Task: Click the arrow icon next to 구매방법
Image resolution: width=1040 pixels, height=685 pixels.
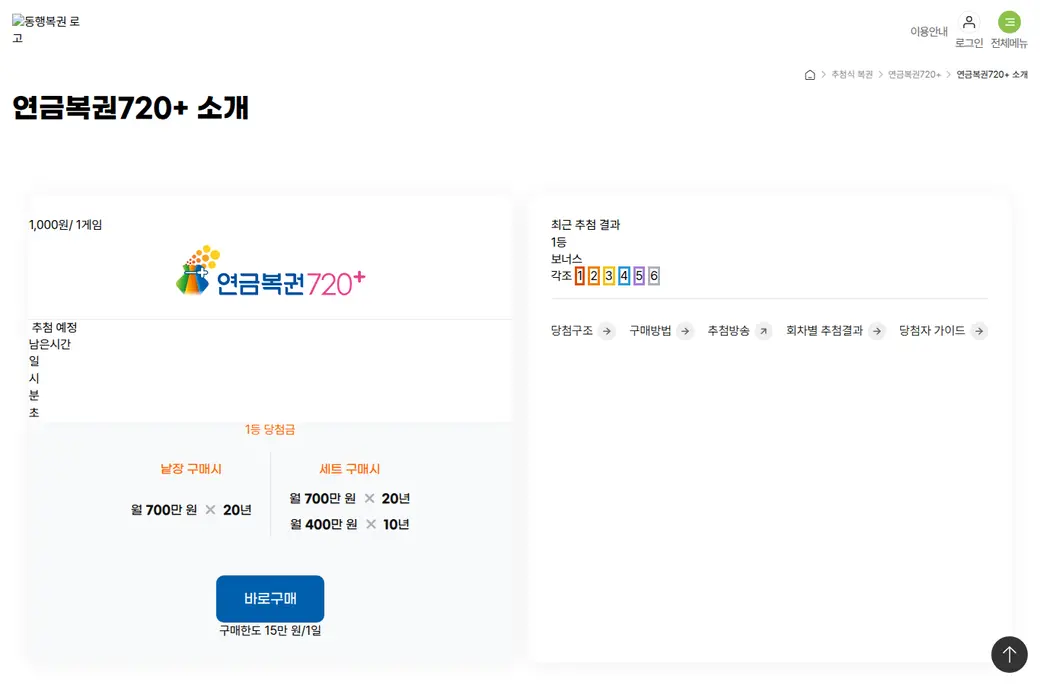Action: 685,331
